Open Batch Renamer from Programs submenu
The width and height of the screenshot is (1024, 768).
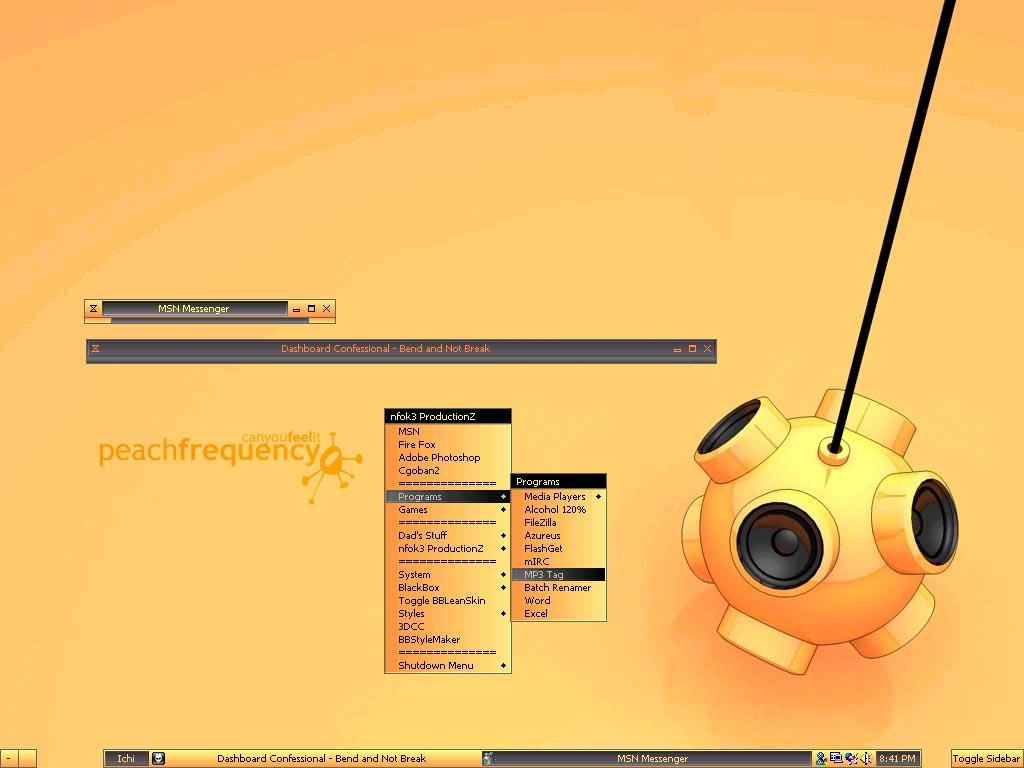pyautogui.click(x=558, y=588)
